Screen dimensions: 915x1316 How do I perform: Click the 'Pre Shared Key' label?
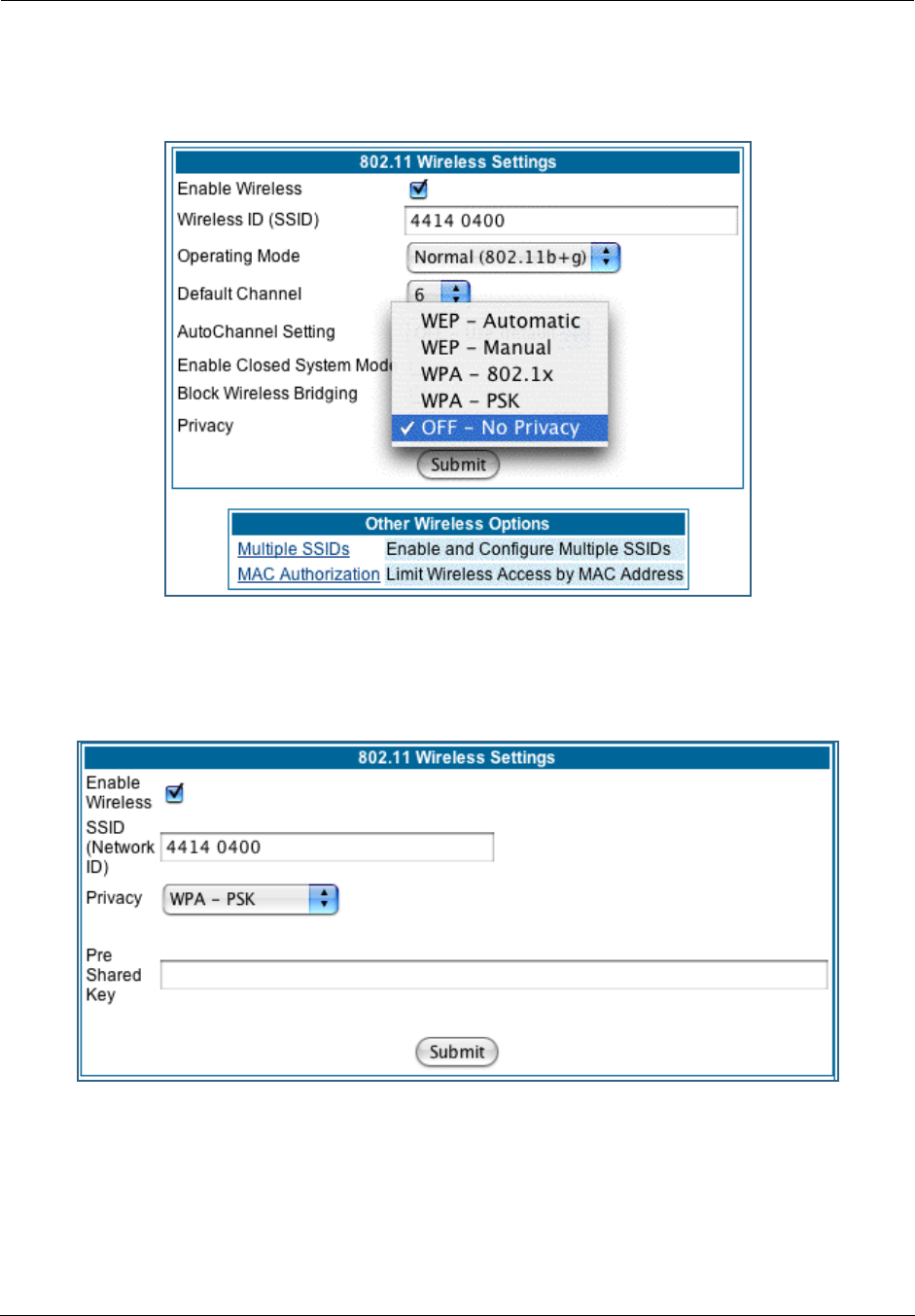click(x=114, y=975)
